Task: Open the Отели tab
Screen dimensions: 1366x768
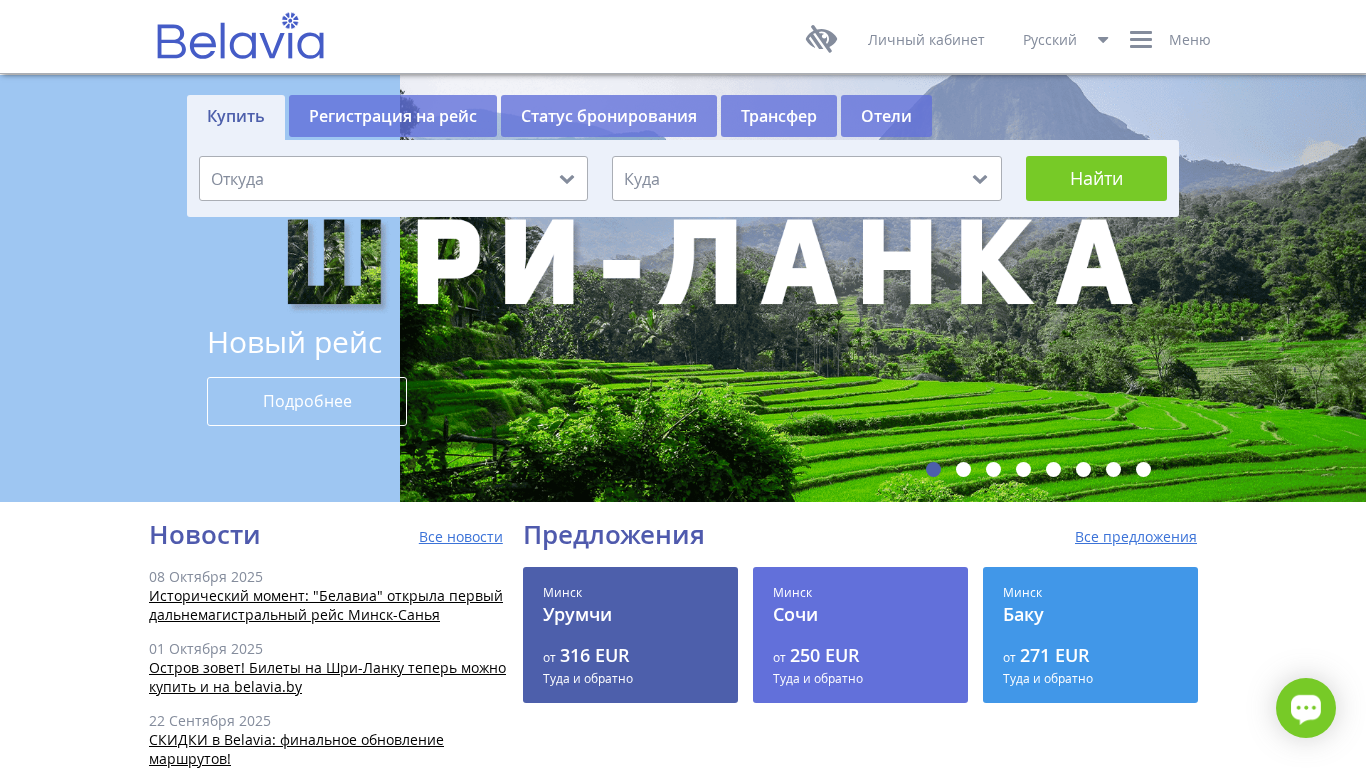Action: (x=886, y=116)
